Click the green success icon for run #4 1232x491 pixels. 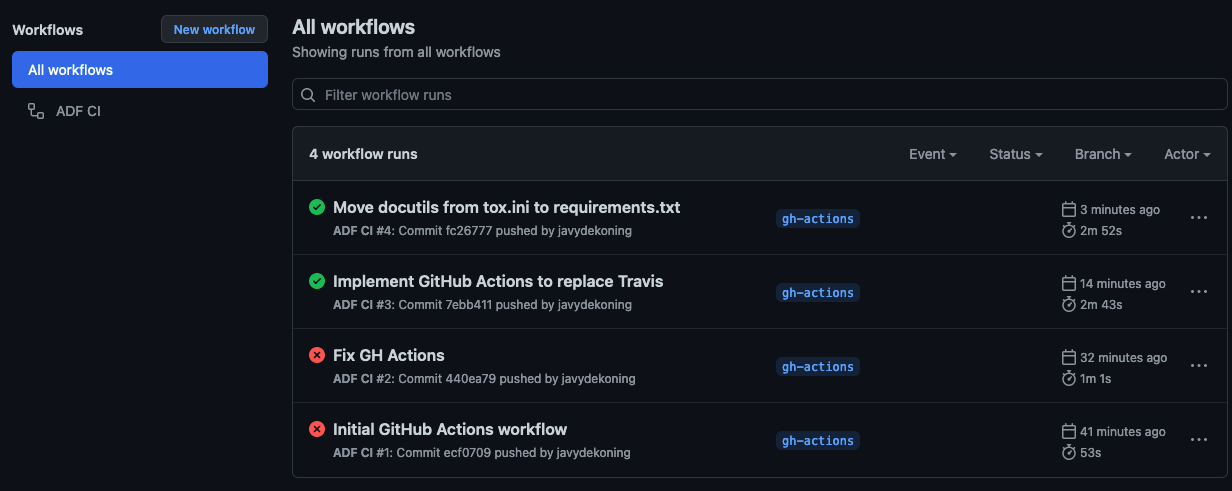coord(317,208)
